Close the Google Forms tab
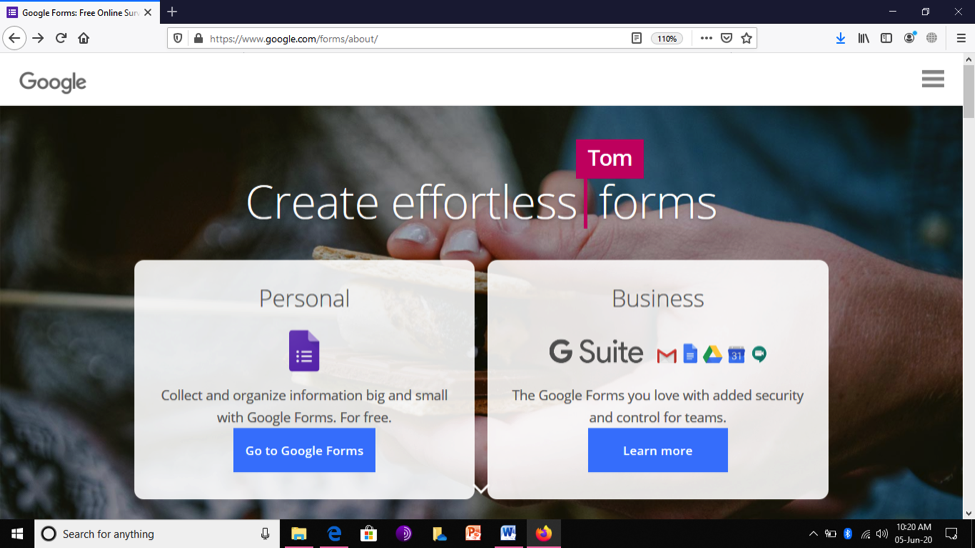 tap(147, 12)
